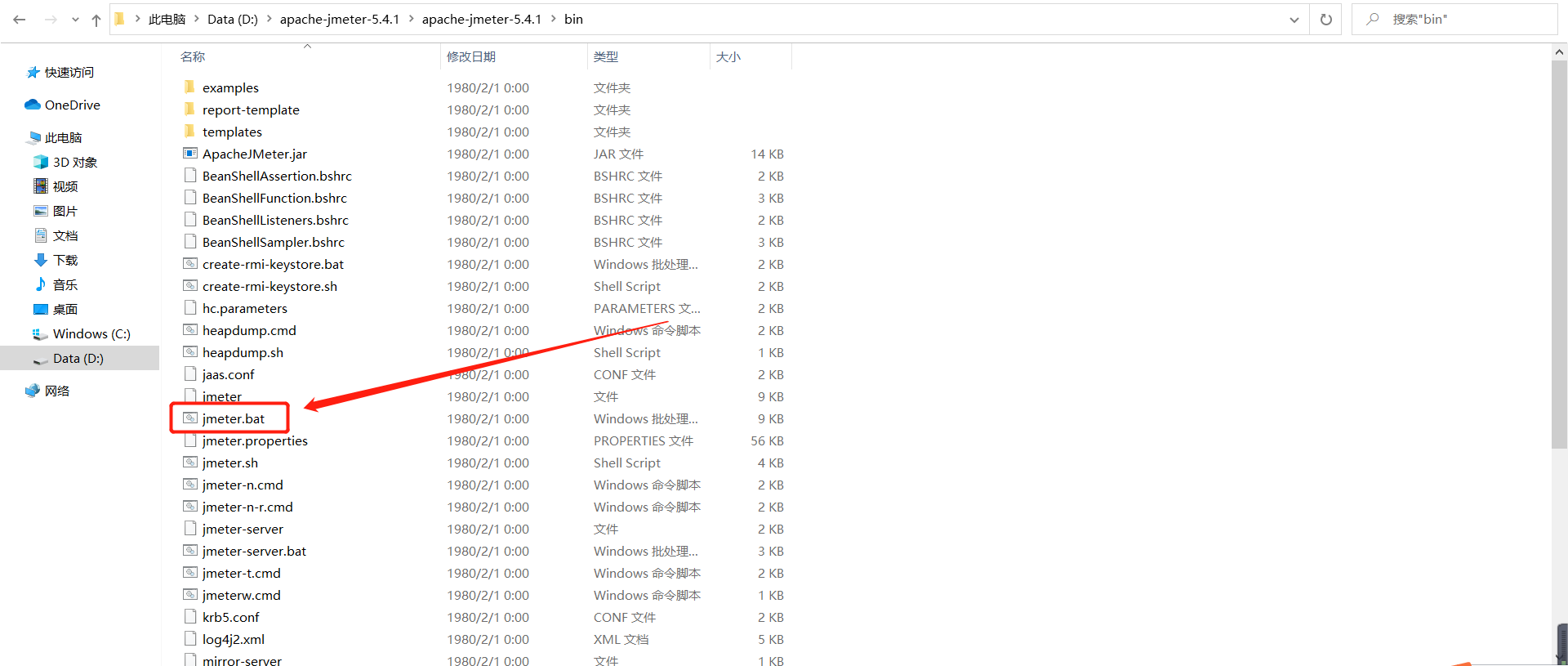
Task: Sort by 修改日期 column header
Action: tap(471, 56)
